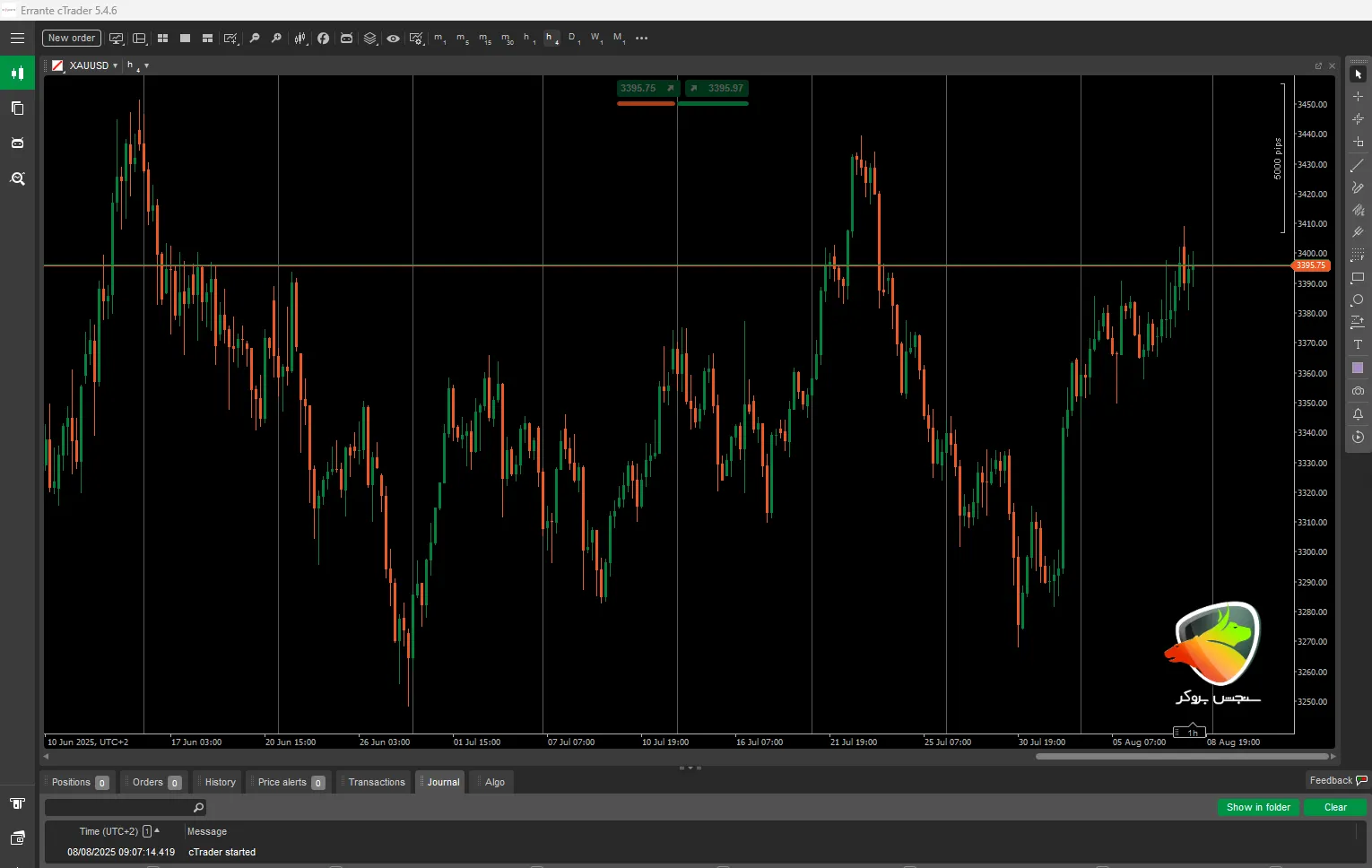Choose the rectangle shape tool

[x=1358, y=278]
